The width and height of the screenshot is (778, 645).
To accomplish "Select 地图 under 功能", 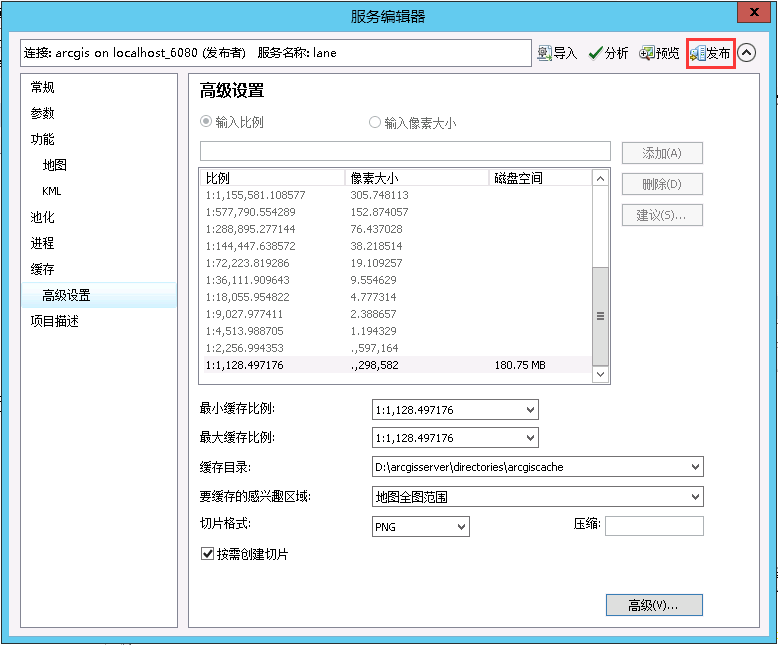I will [55, 165].
